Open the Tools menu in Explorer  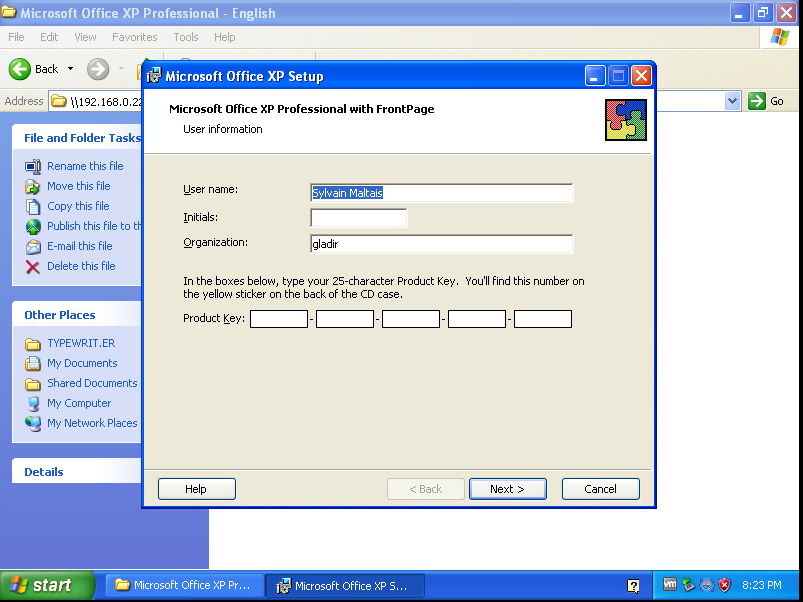coord(185,37)
